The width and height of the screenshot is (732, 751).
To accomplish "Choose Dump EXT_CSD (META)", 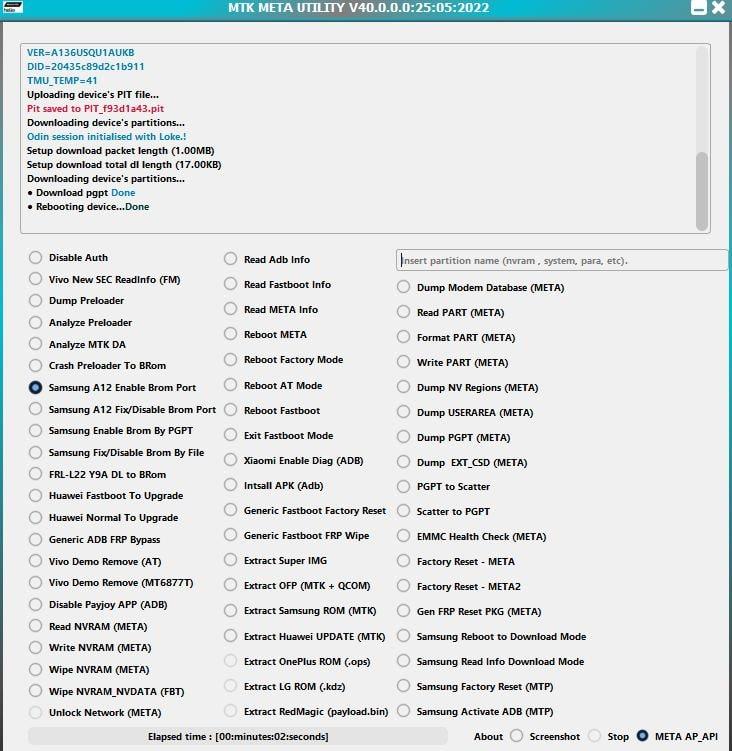I will 403,462.
